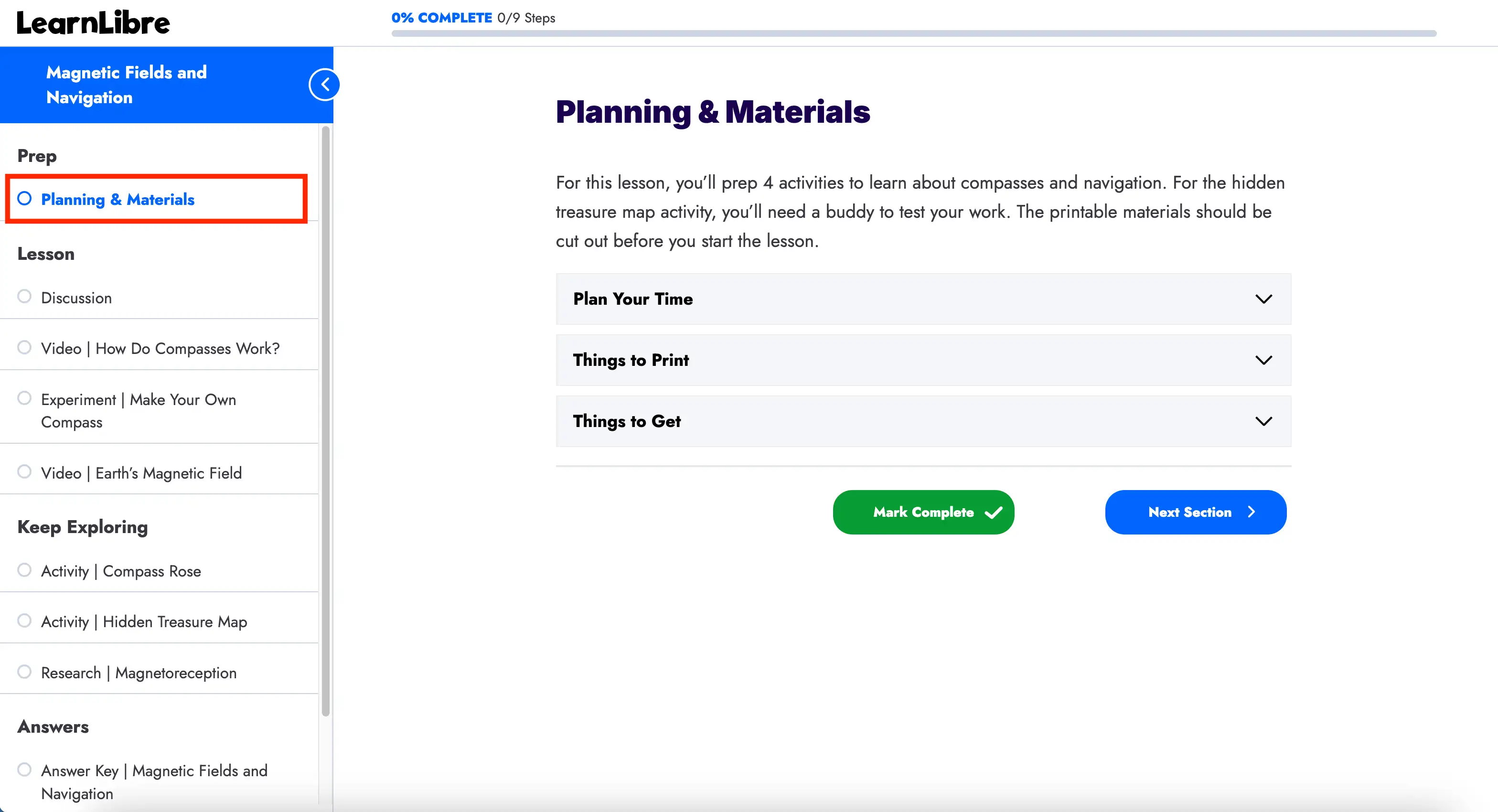Open Activity | Hidden Treasure Map
1498x812 pixels.
pyautogui.click(x=144, y=621)
